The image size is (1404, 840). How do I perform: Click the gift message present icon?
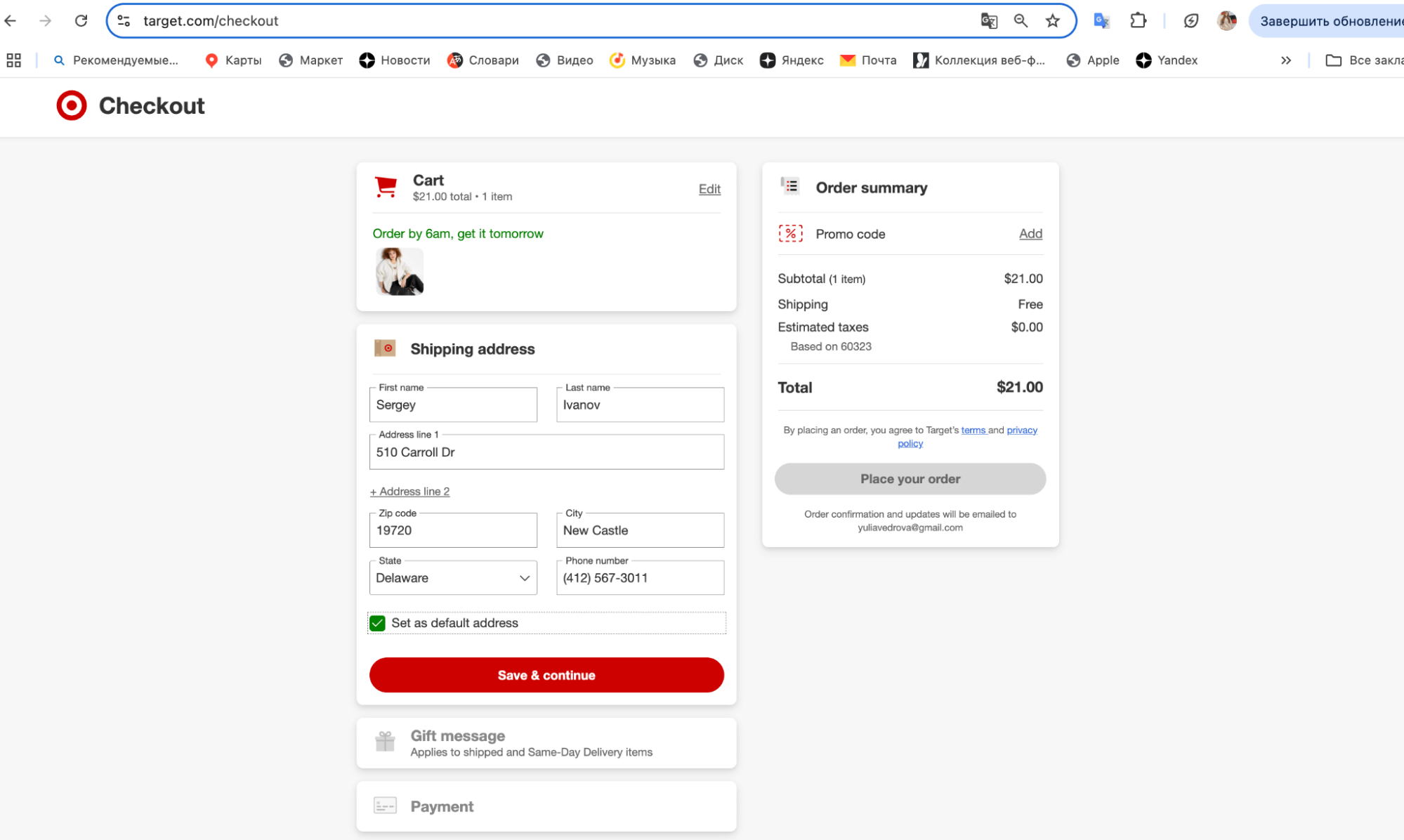coord(385,742)
